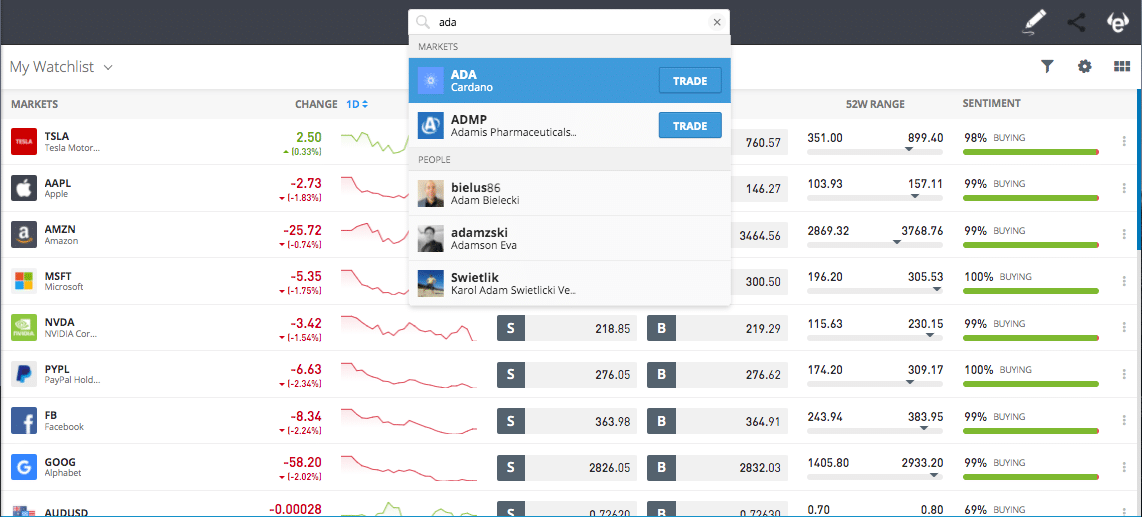Expand the My Watchlist dropdown
The width and height of the screenshot is (1142, 517).
point(61,67)
